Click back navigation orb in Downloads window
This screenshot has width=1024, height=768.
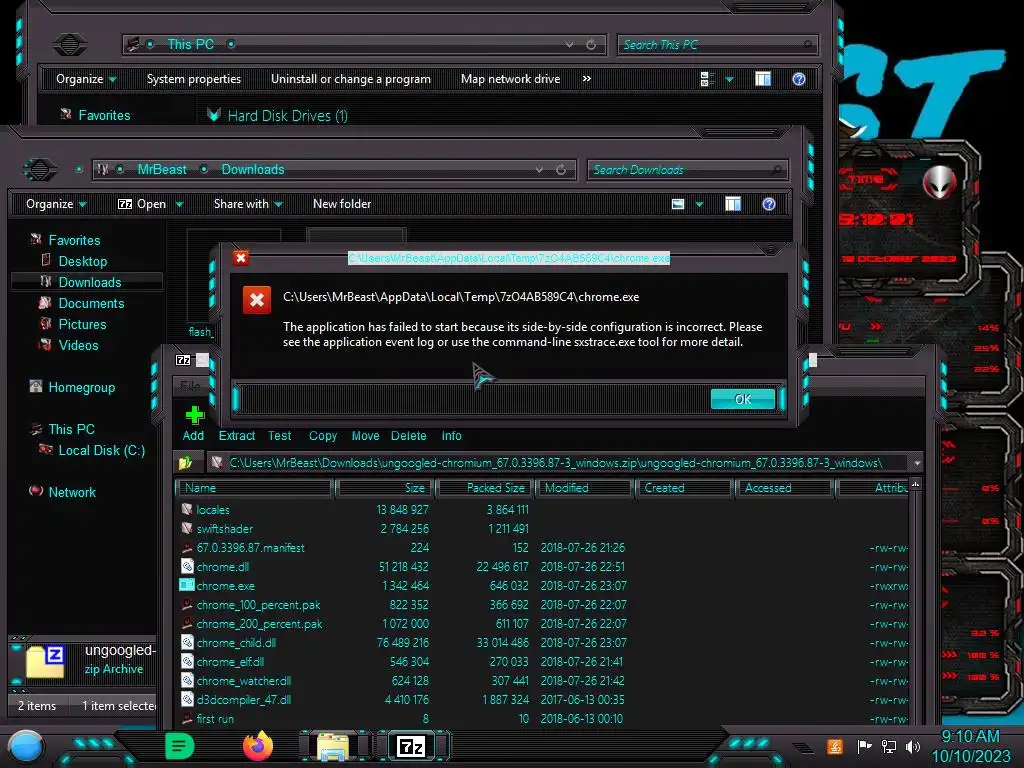pos(40,170)
